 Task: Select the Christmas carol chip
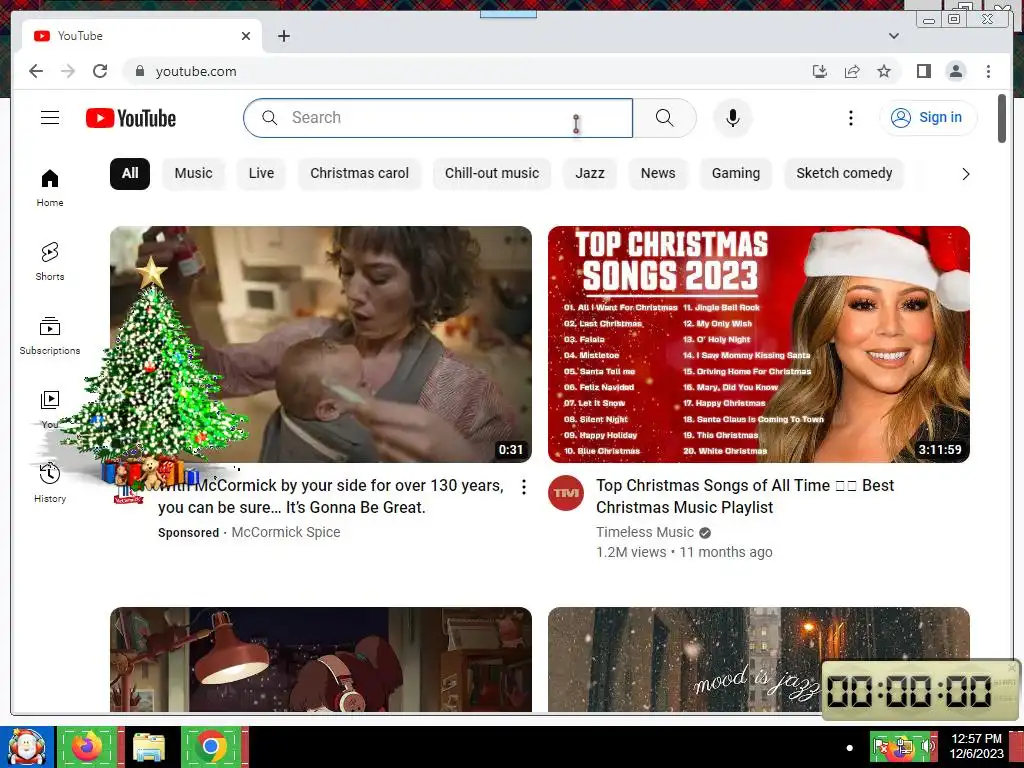[x=359, y=174]
